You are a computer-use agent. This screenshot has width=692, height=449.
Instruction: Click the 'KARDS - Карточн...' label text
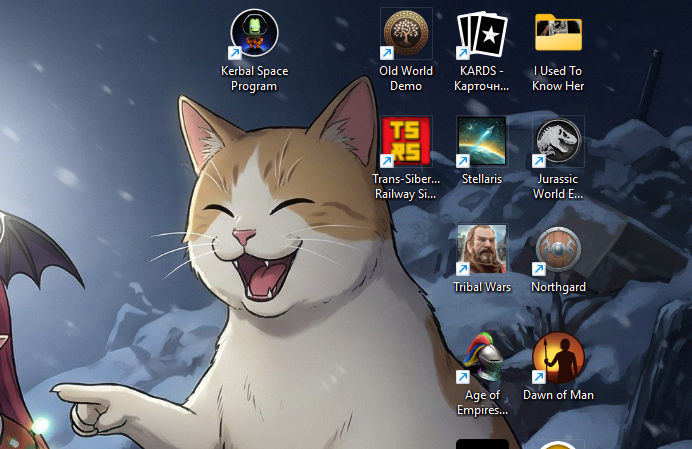482,78
